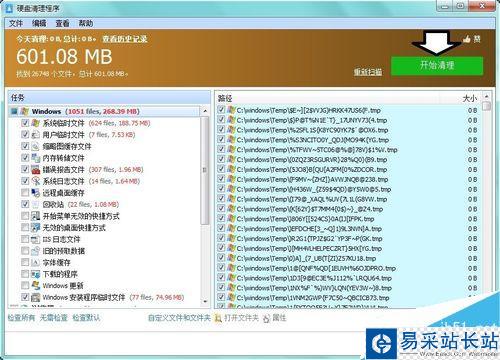Enable the Windows 更新 checkbox
This screenshot has width=500, height=360.
tap(25, 286)
